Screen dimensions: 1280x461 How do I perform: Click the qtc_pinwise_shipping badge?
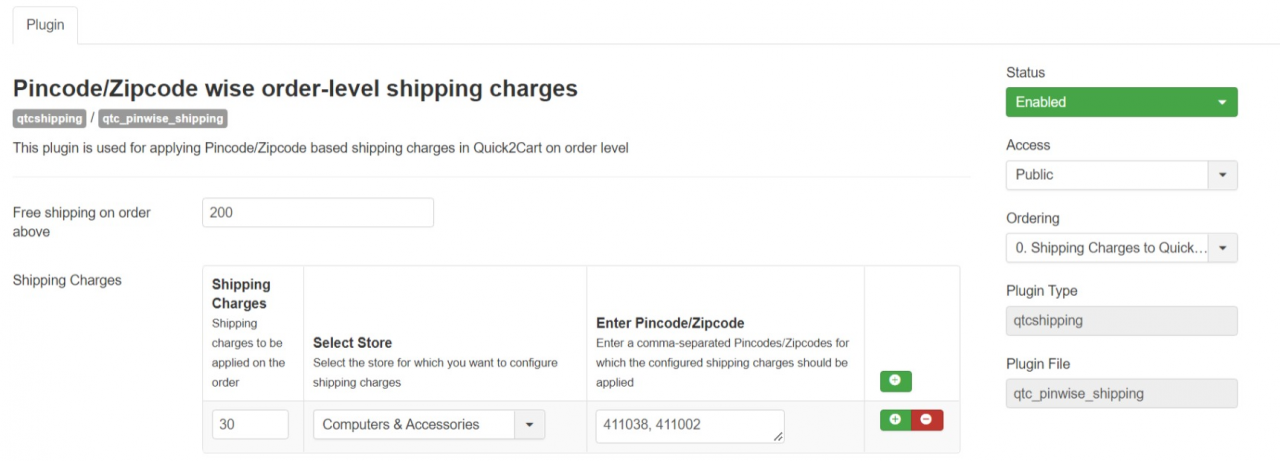[x=163, y=119]
